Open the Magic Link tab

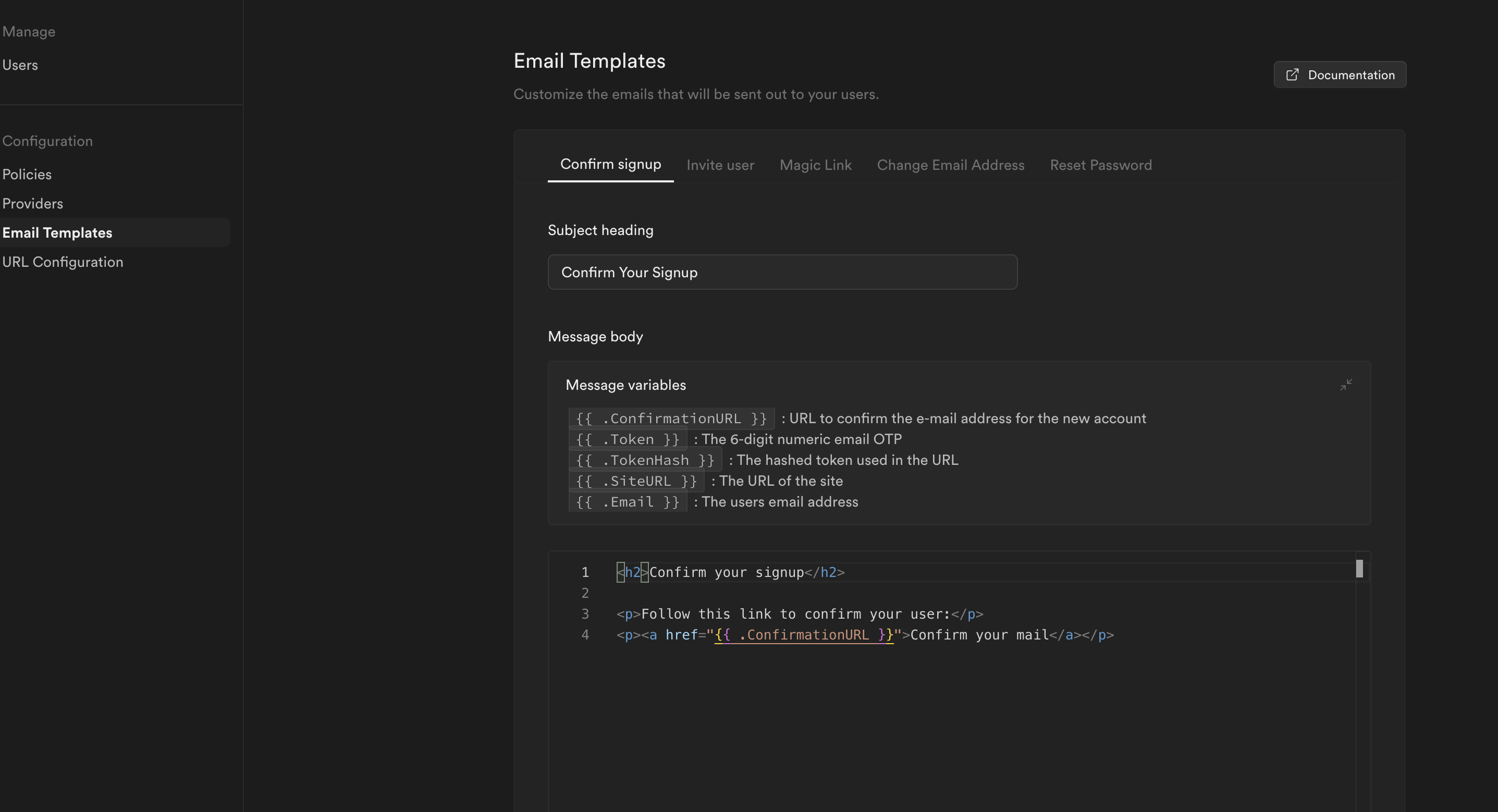click(x=815, y=165)
